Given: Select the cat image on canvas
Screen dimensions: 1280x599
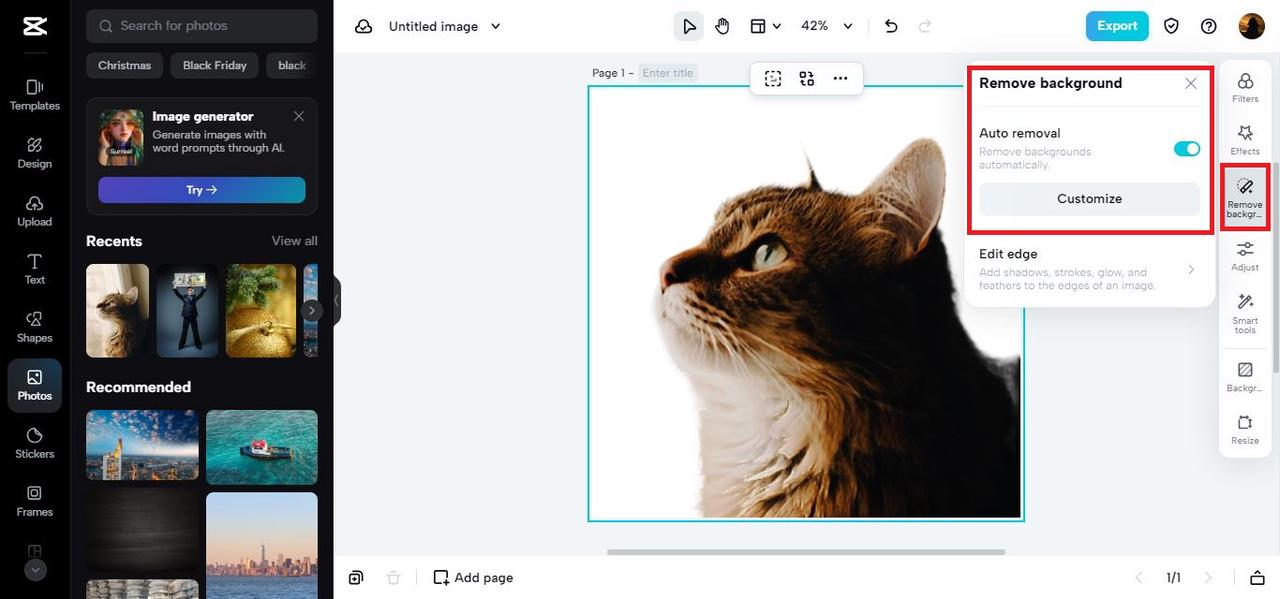Looking at the screenshot, I should tap(806, 303).
